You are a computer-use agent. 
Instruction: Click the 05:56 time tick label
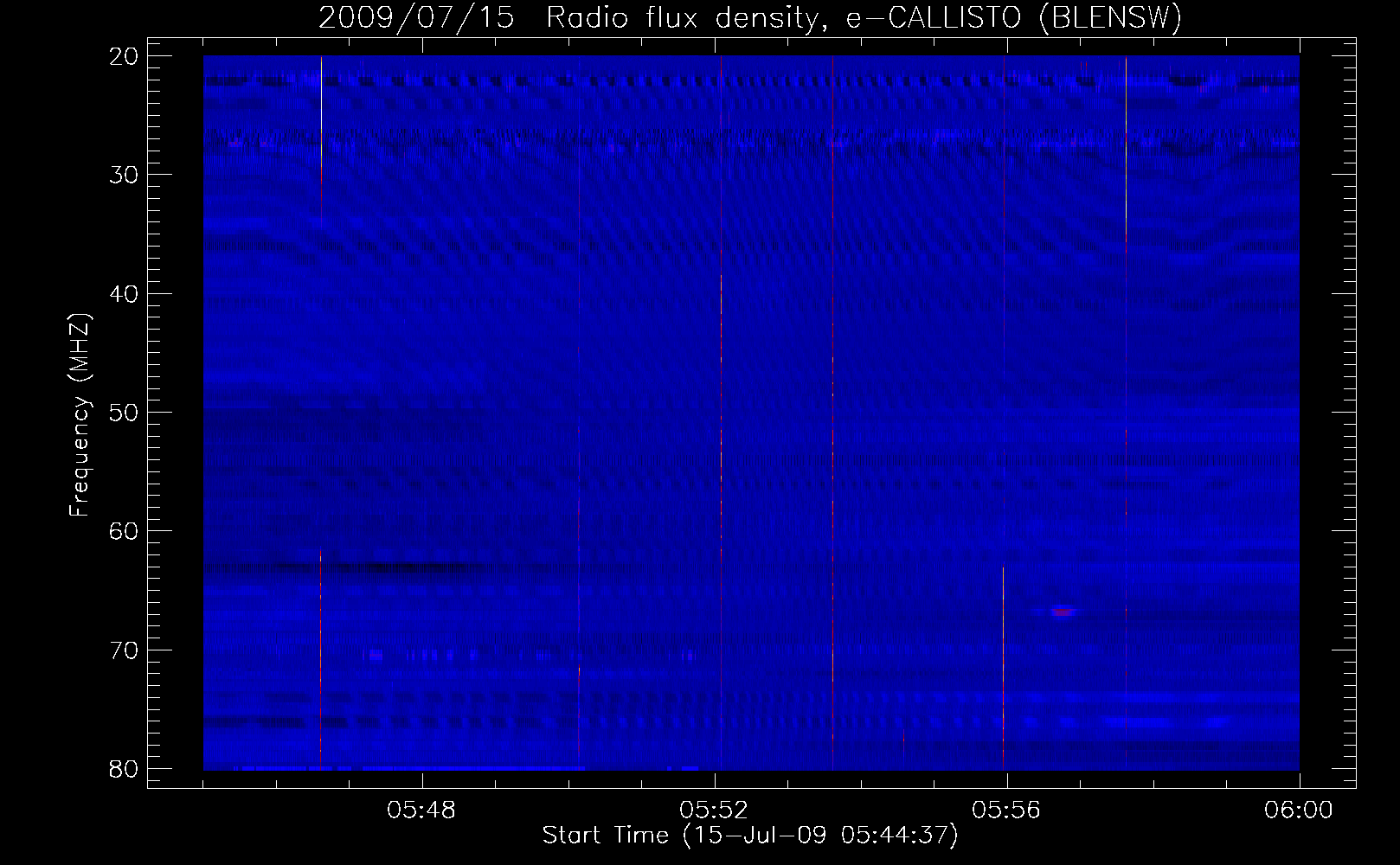(1007, 811)
